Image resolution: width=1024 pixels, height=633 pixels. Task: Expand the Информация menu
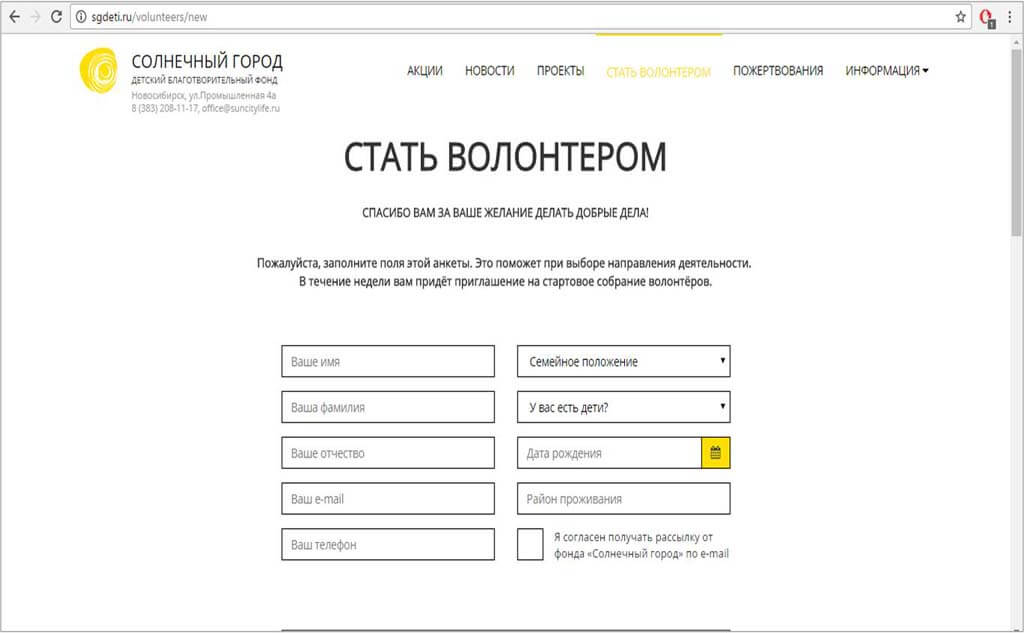point(886,71)
